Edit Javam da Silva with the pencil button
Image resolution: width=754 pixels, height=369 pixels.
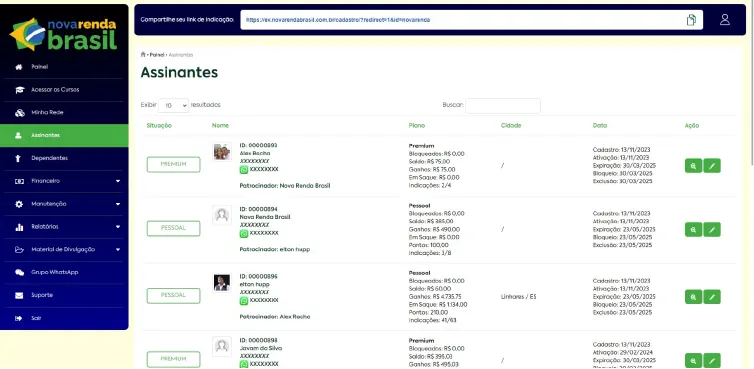712,360
